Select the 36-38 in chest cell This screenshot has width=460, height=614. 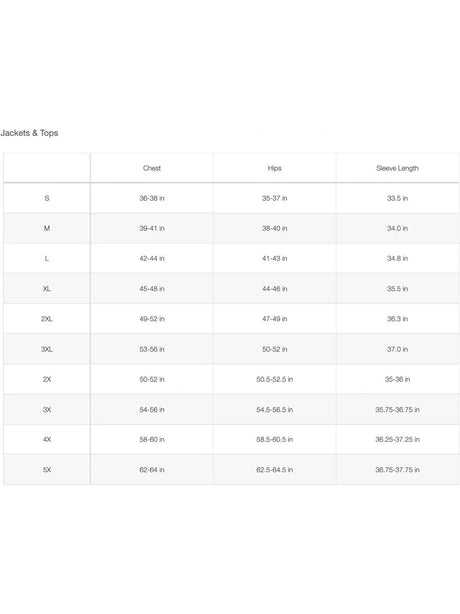pyautogui.click(x=152, y=198)
